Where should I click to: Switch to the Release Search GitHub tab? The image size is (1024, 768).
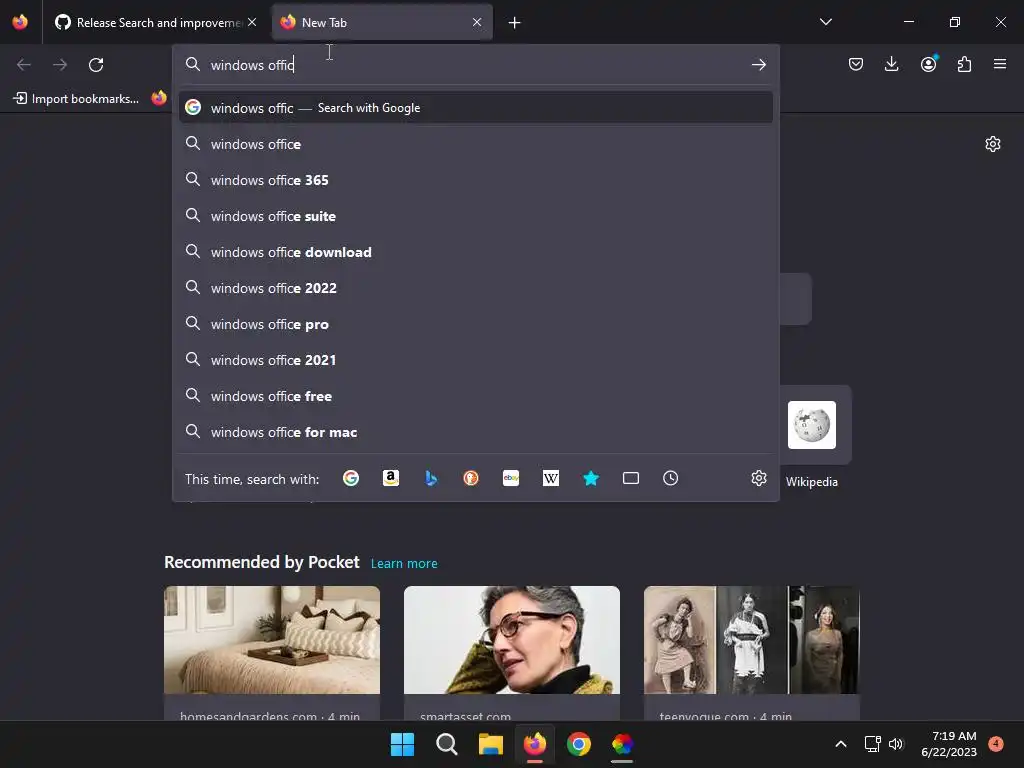(x=155, y=23)
